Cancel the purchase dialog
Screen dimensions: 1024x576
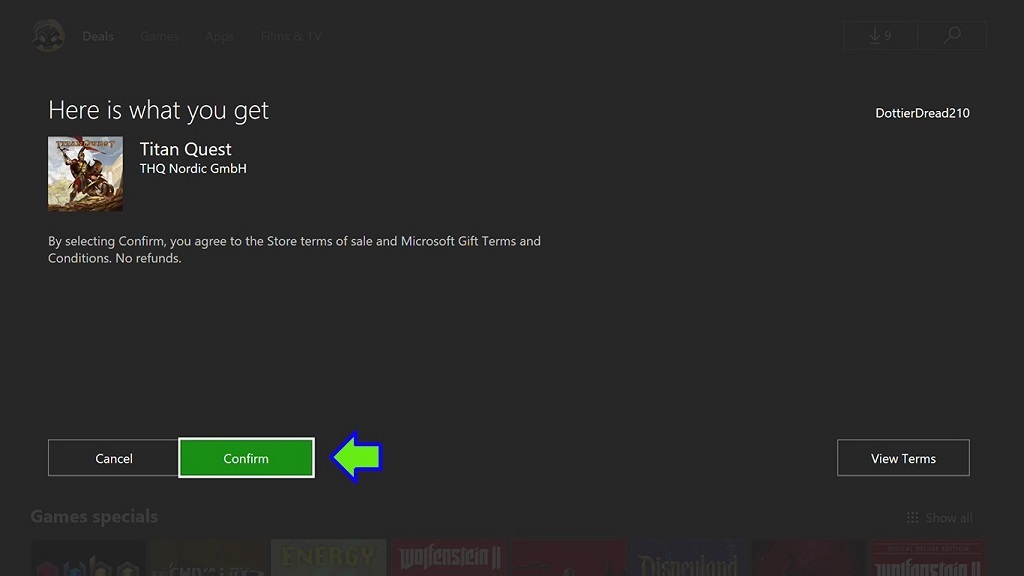[113, 458]
